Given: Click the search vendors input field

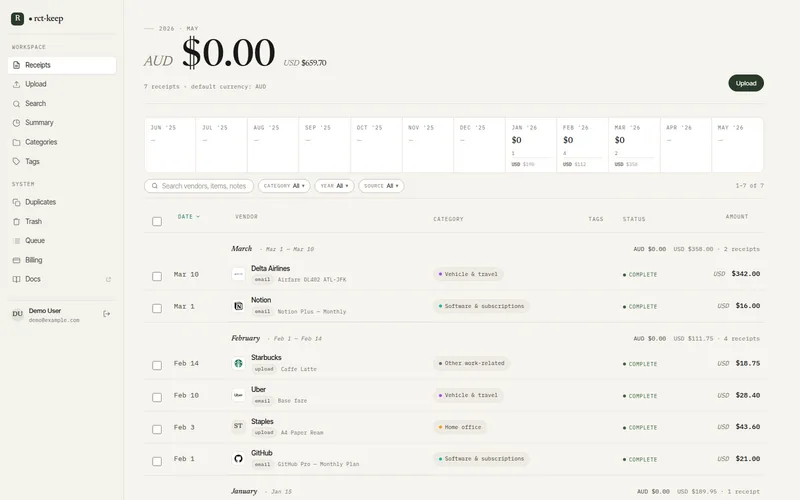Looking at the screenshot, I should click(x=199, y=186).
